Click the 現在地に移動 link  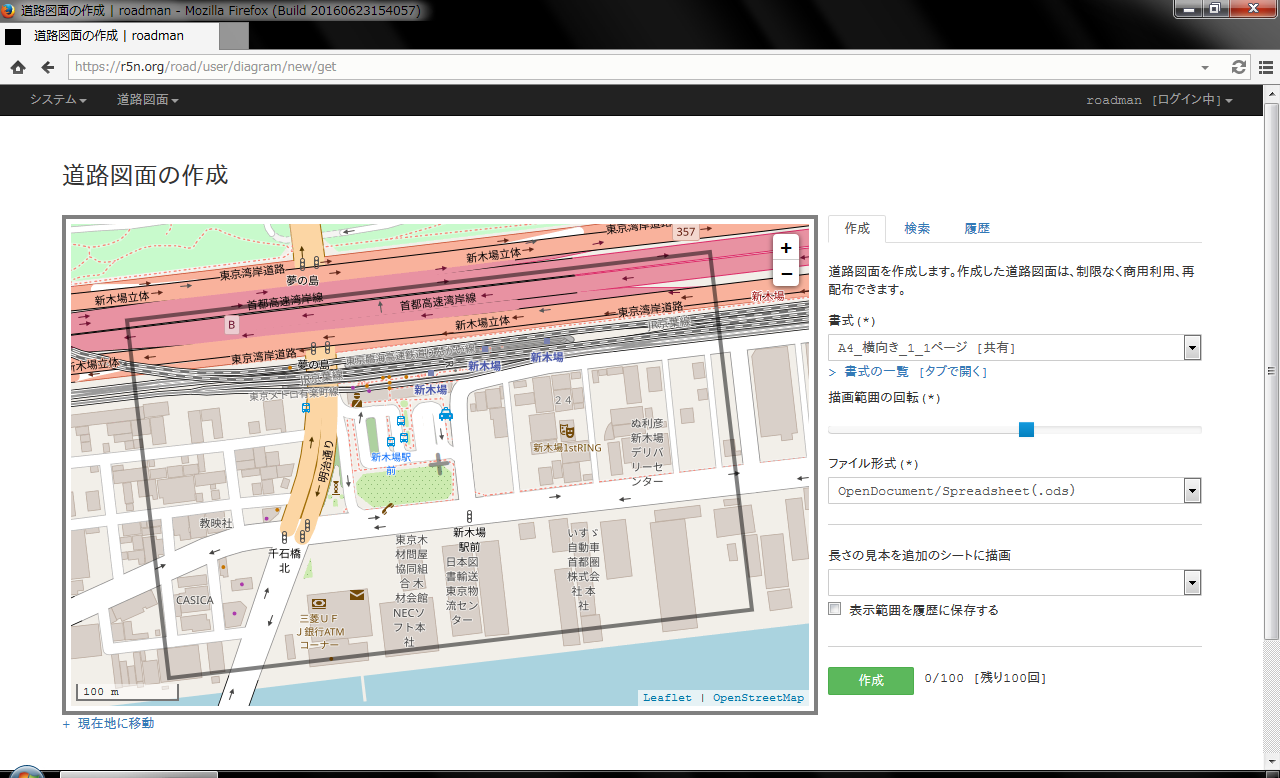(x=115, y=723)
